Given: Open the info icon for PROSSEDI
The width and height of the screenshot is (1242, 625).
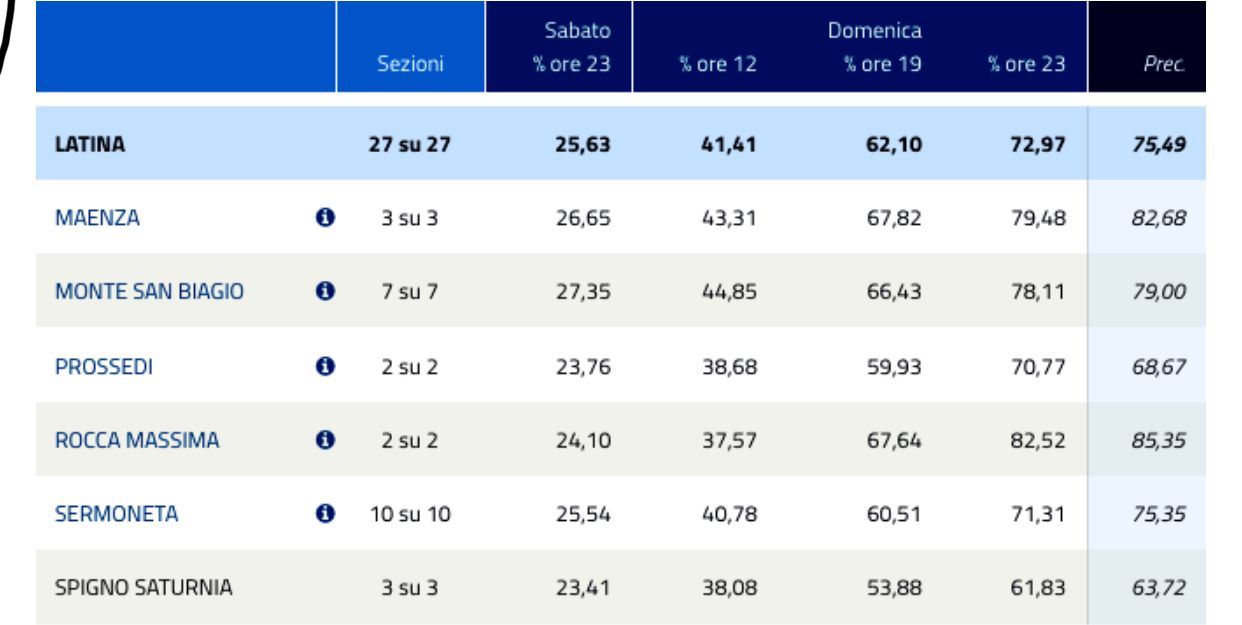Looking at the screenshot, I should pos(323,365).
